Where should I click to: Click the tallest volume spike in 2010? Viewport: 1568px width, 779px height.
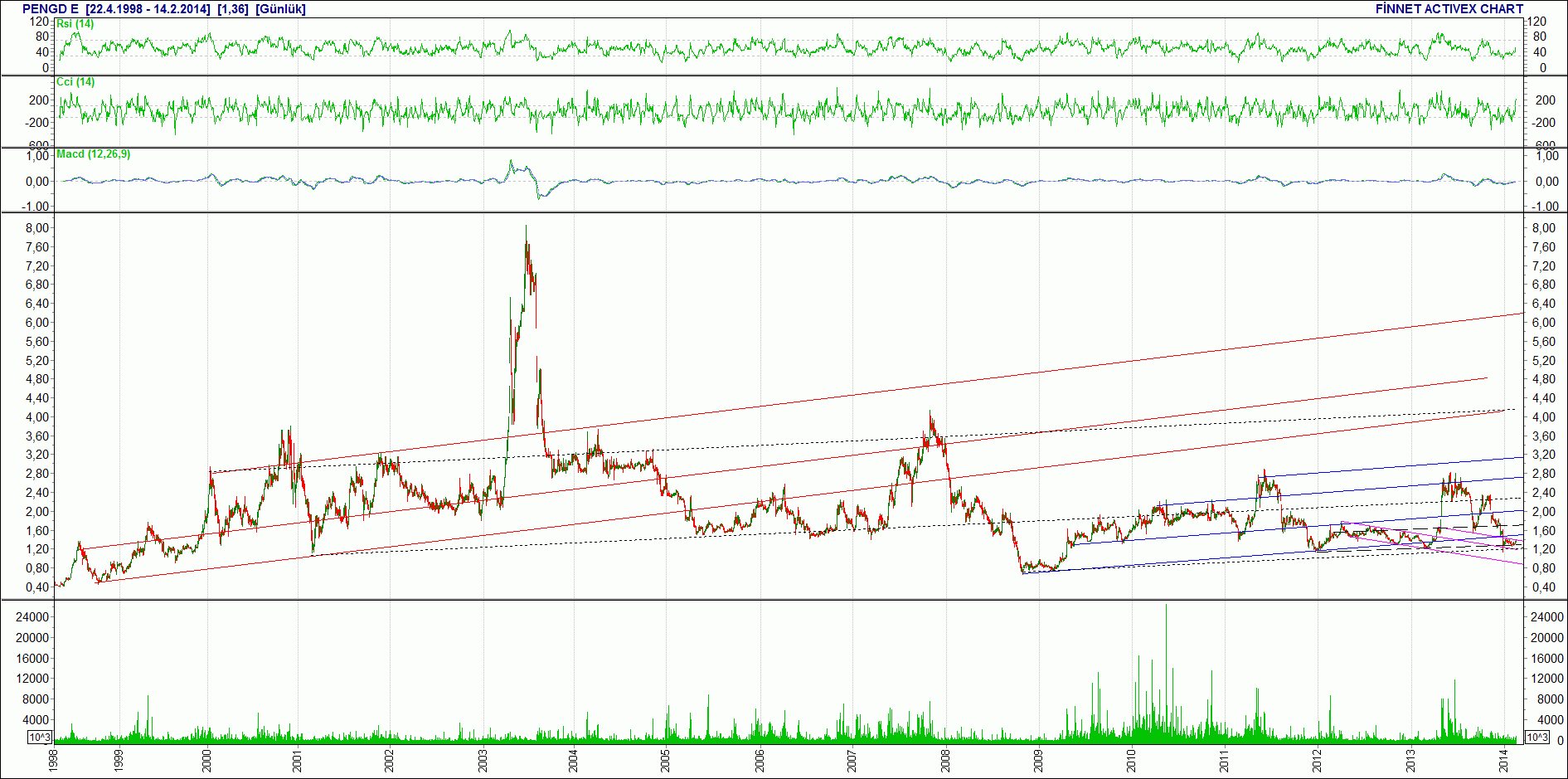pyautogui.click(x=1166, y=672)
